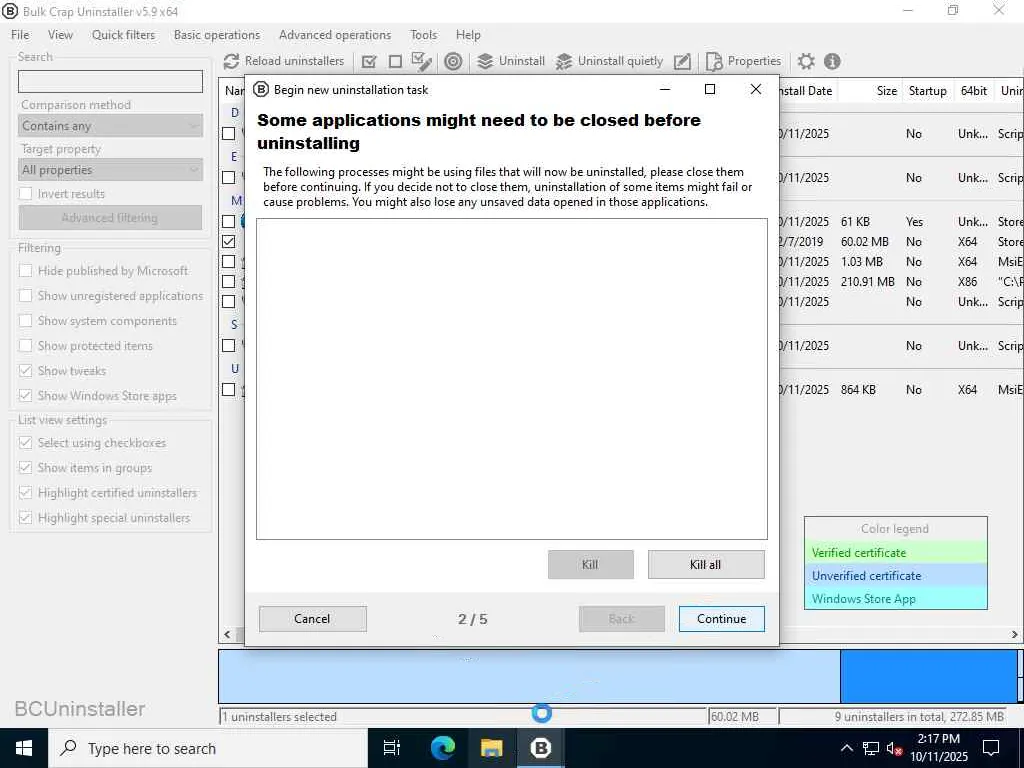
Task: Open the Advanced operations menu
Action: [x=335, y=35]
